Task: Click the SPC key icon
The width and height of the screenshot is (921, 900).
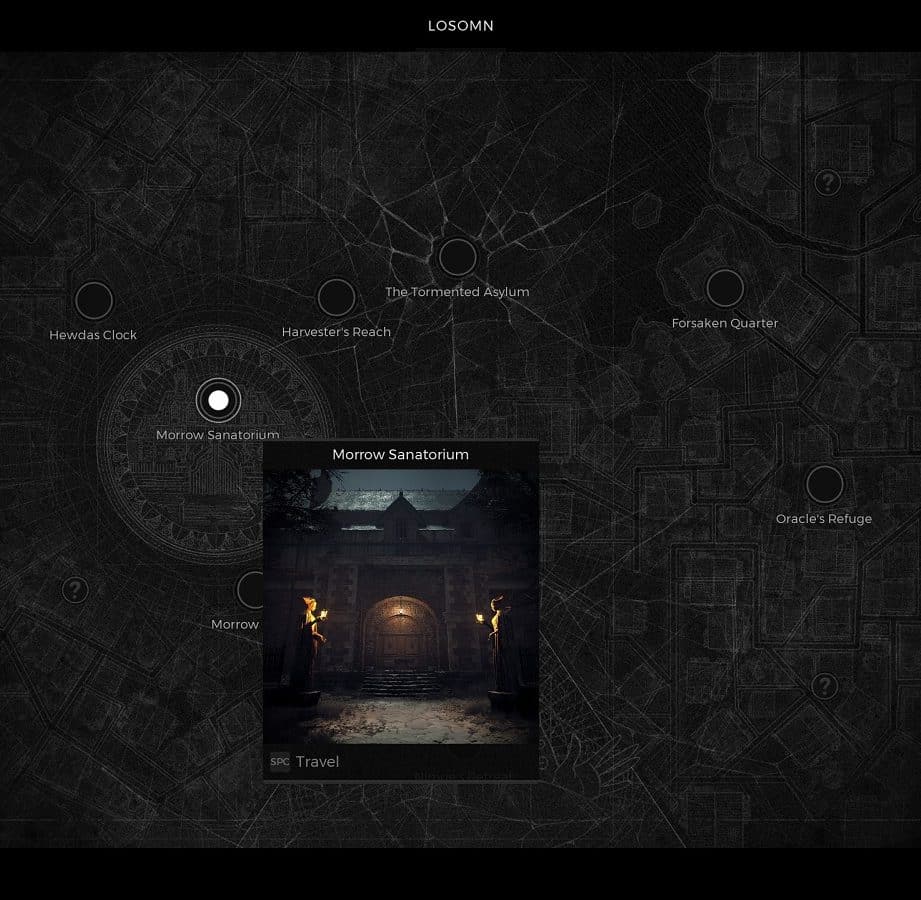Action: tap(280, 761)
